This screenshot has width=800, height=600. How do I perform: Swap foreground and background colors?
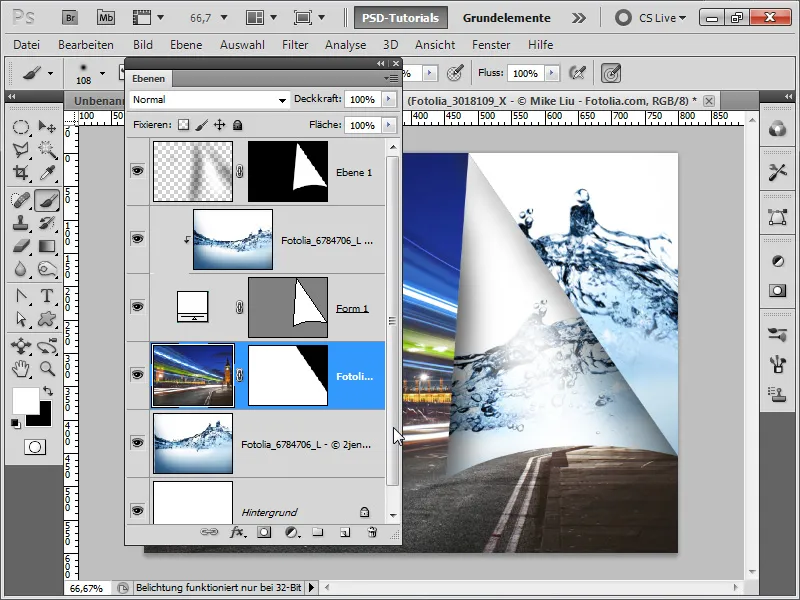48,391
